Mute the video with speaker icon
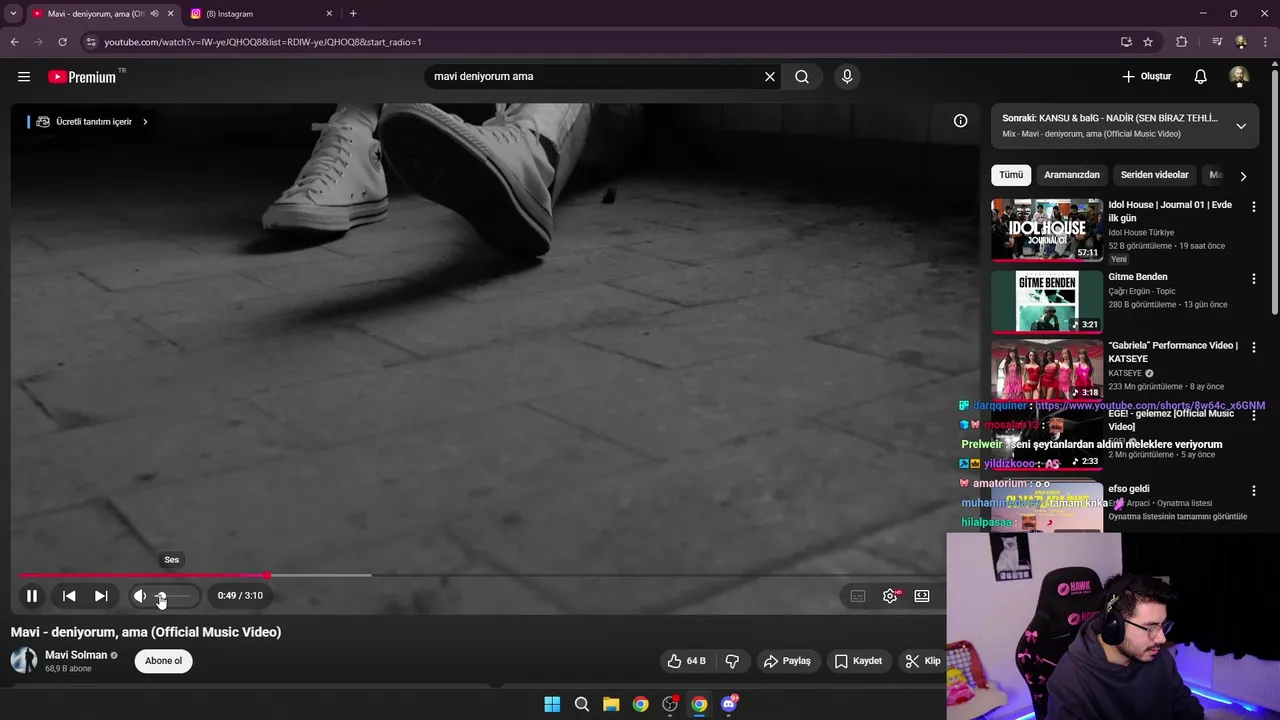Image resolution: width=1280 pixels, height=720 pixels. click(140, 596)
